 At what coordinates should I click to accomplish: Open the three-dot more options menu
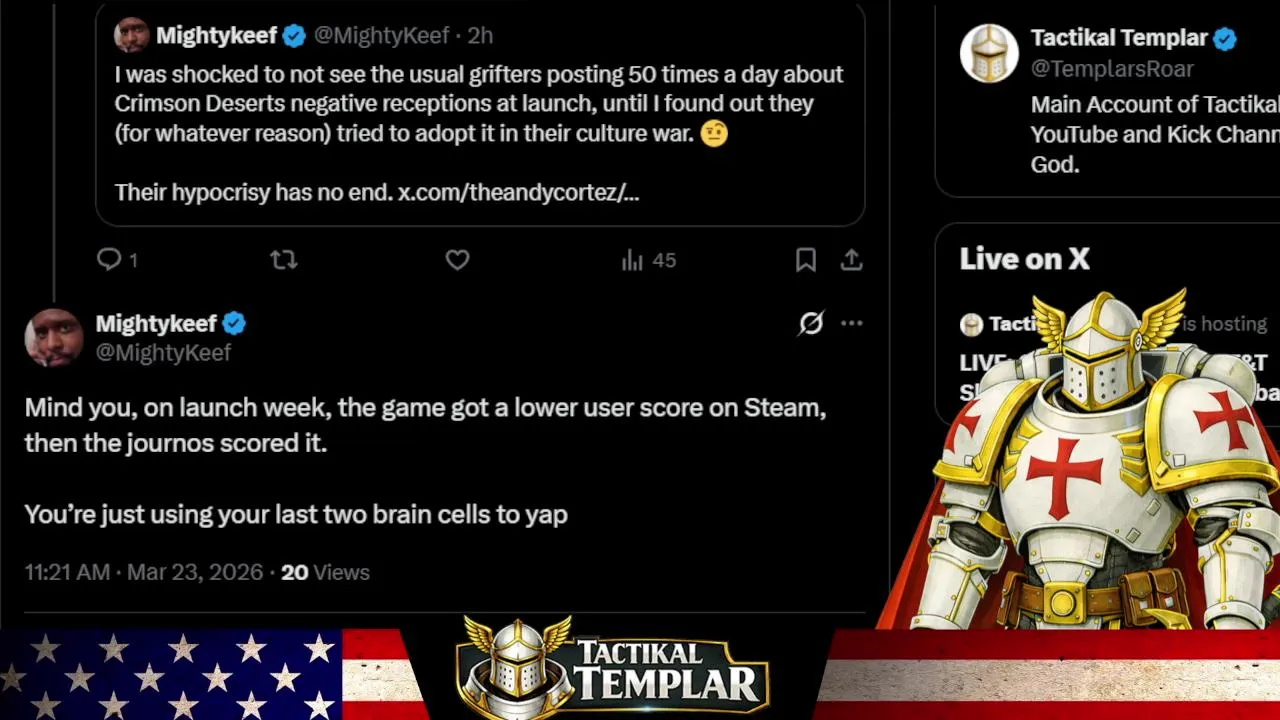(851, 323)
